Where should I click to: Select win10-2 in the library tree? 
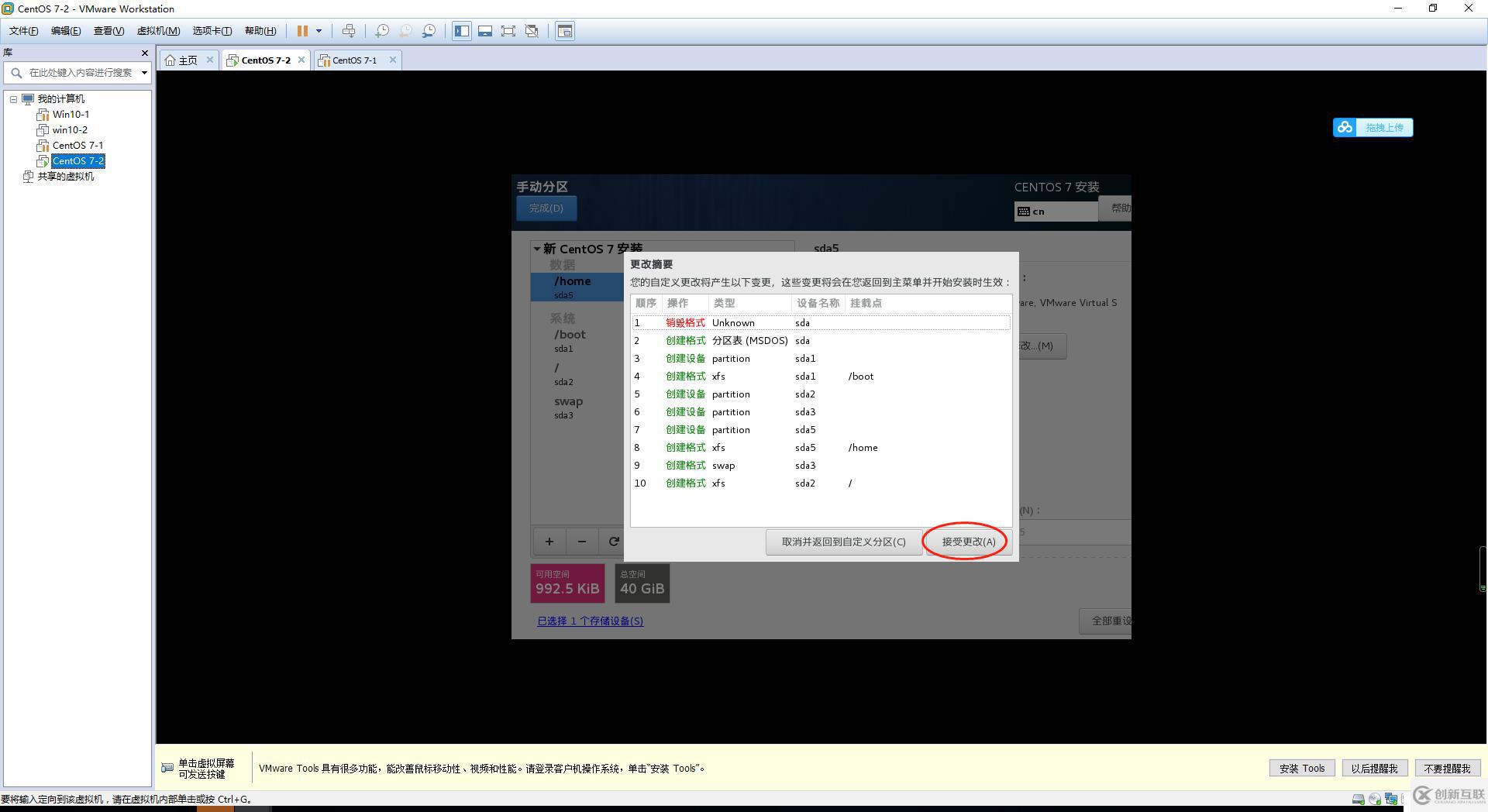click(70, 130)
